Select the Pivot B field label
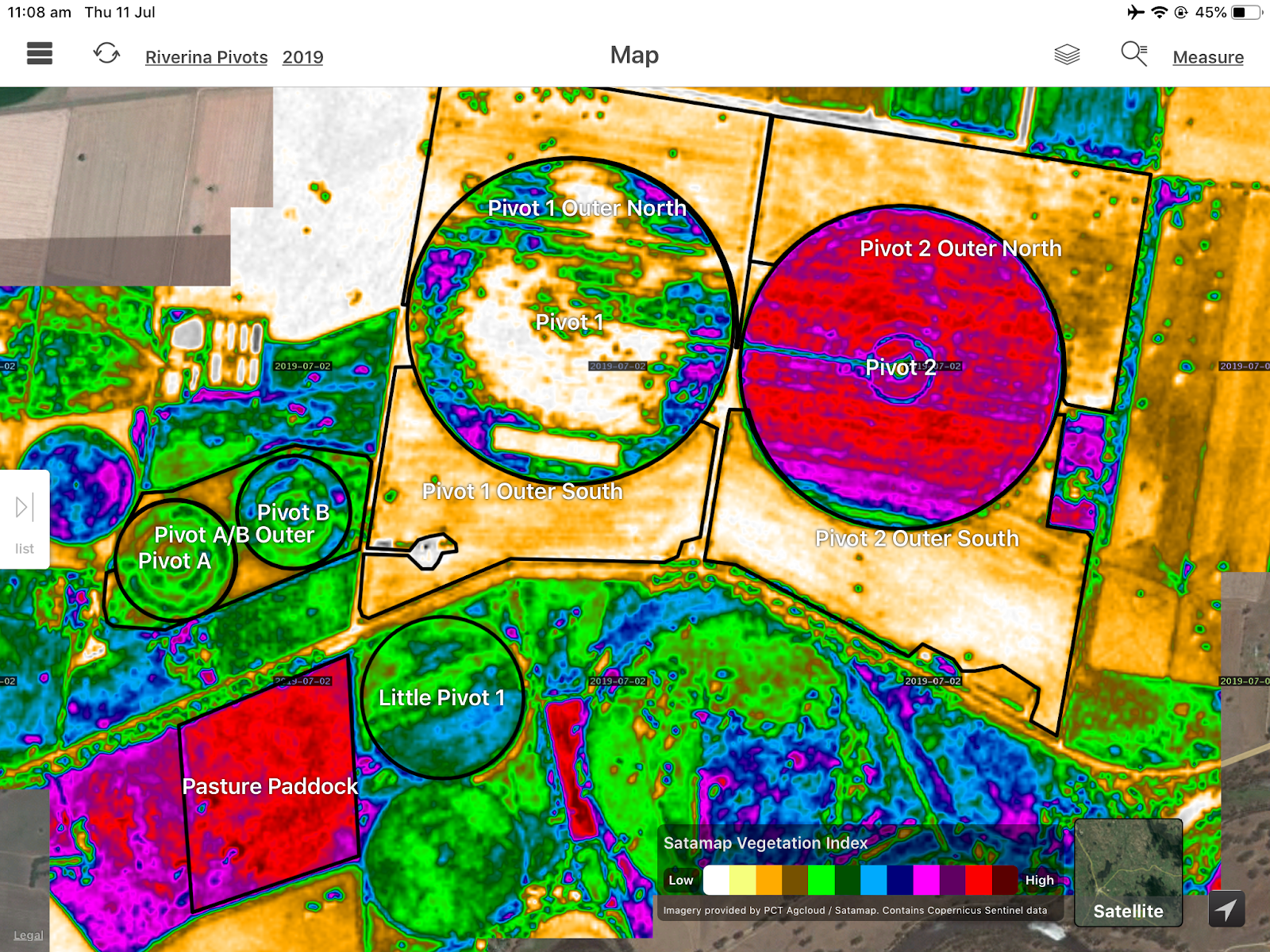The height and width of the screenshot is (952, 1270). tap(293, 512)
